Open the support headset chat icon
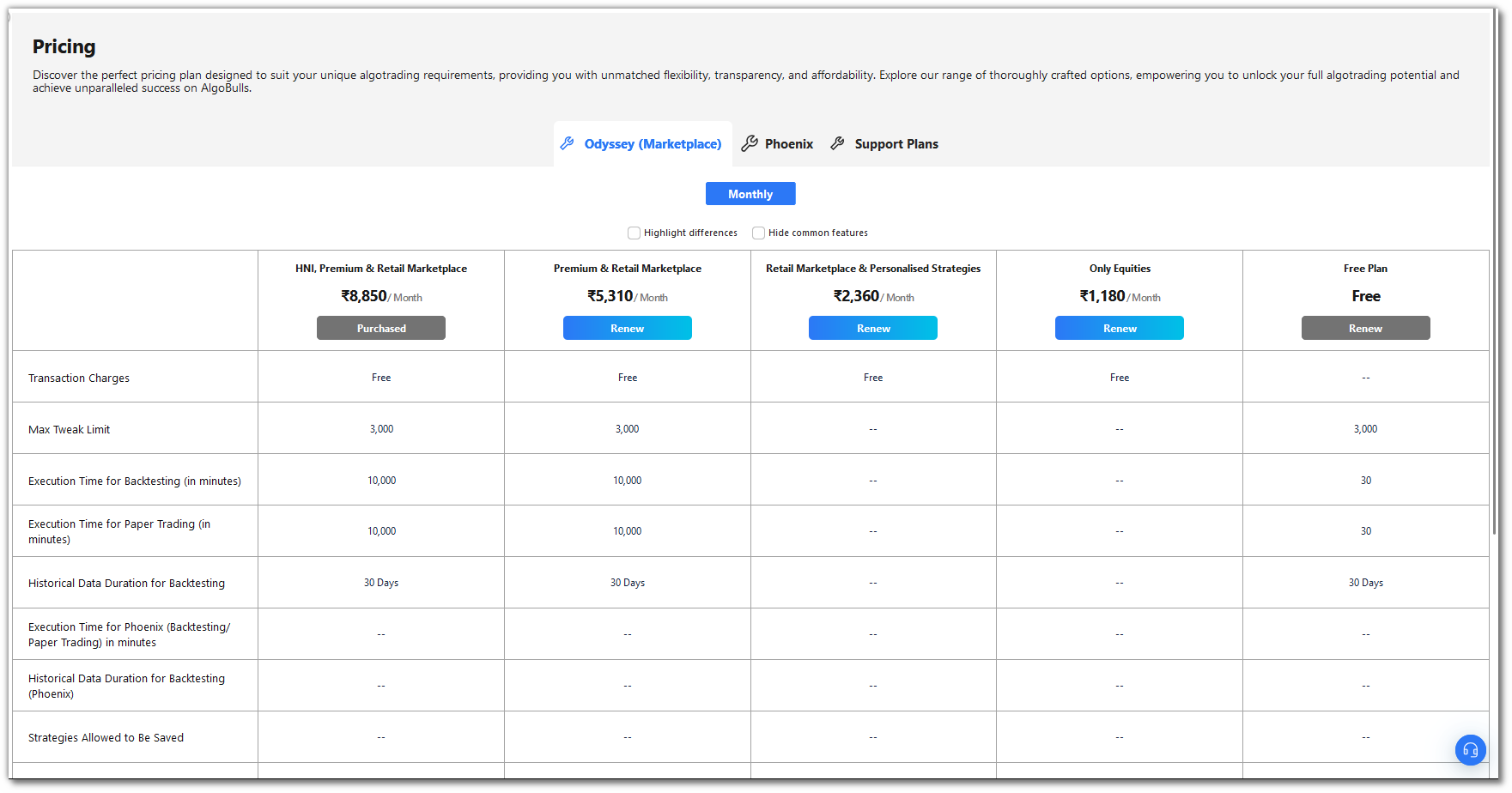The width and height of the screenshot is (1512, 793). [x=1470, y=750]
